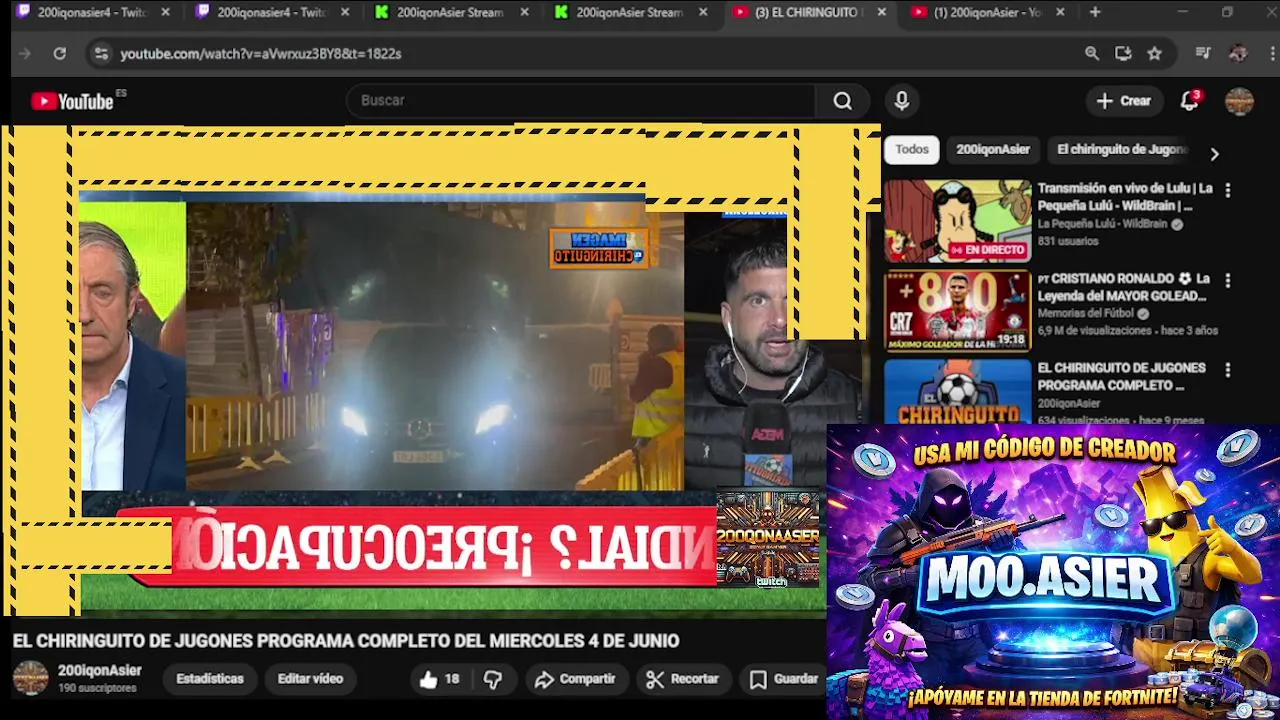Open the CR7 máximo goleador thumbnail
Screen dimensions: 1280x720
tap(957, 311)
